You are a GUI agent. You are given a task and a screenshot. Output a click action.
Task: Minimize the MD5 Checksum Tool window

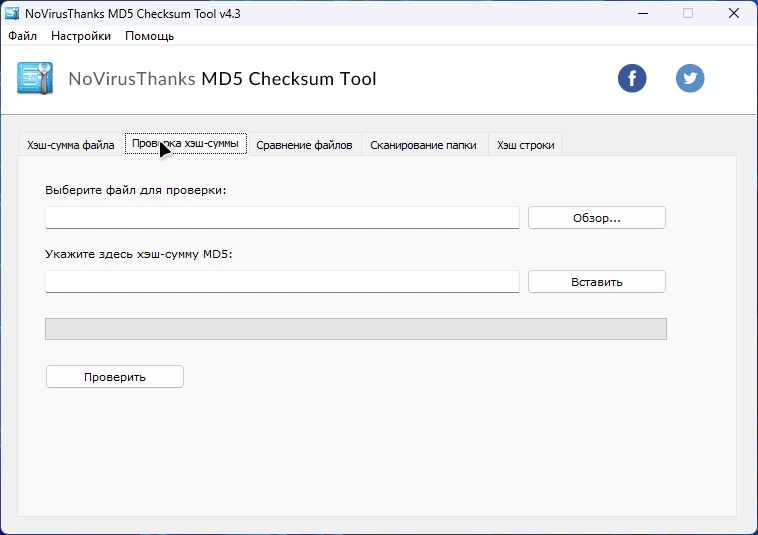pyautogui.click(x=643, y=14)
